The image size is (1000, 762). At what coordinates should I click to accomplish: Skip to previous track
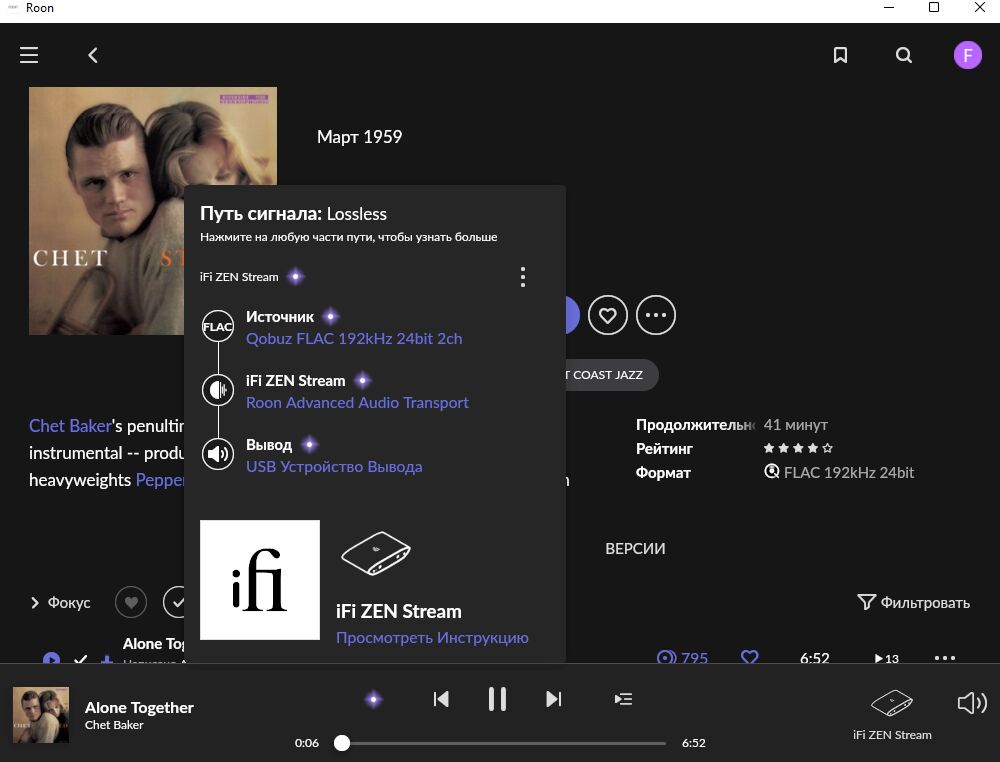[441, 700]
